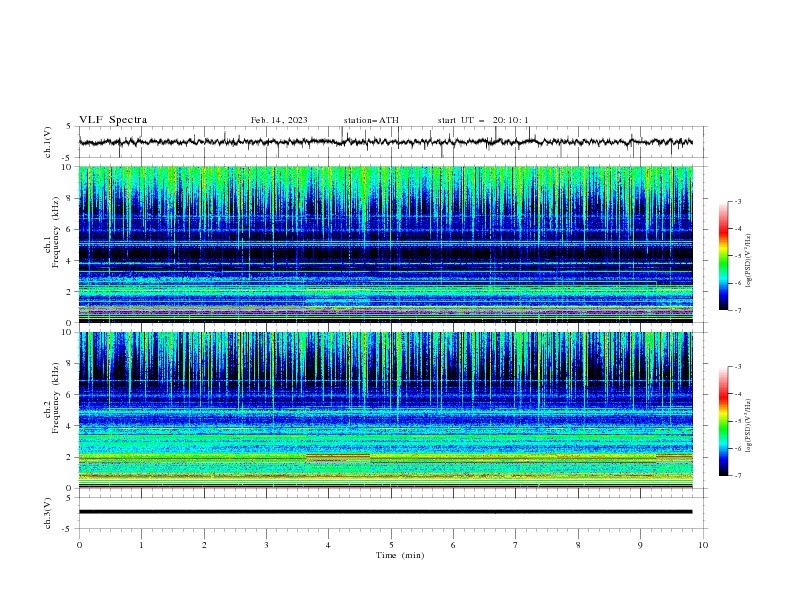Click the log(PSD) label beside ch.2 colorbar
This screenshot has width=792, height=612.
[x=748, y=425]
